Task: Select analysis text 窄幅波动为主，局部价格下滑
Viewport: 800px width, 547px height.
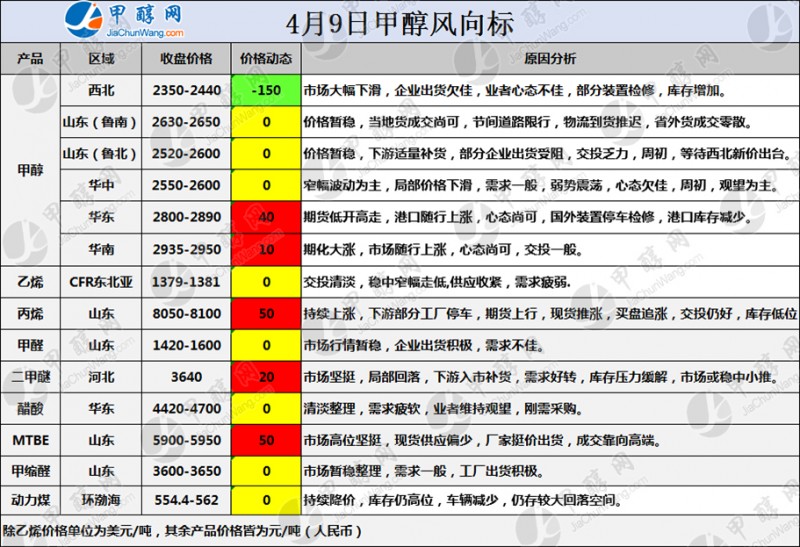Action: click(388, 185)
